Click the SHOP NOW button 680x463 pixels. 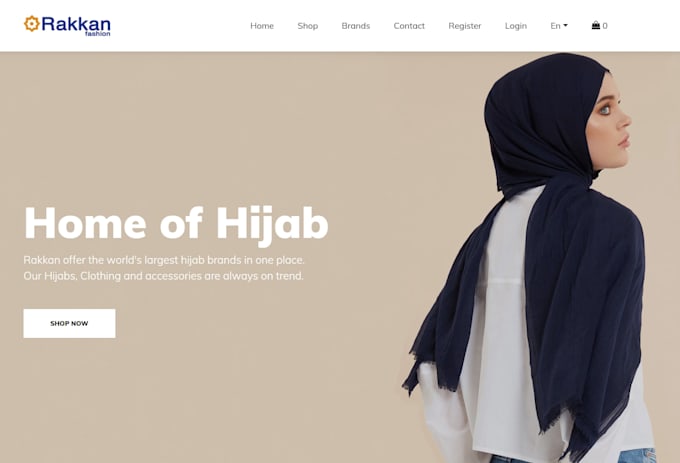tap(69, 323)
